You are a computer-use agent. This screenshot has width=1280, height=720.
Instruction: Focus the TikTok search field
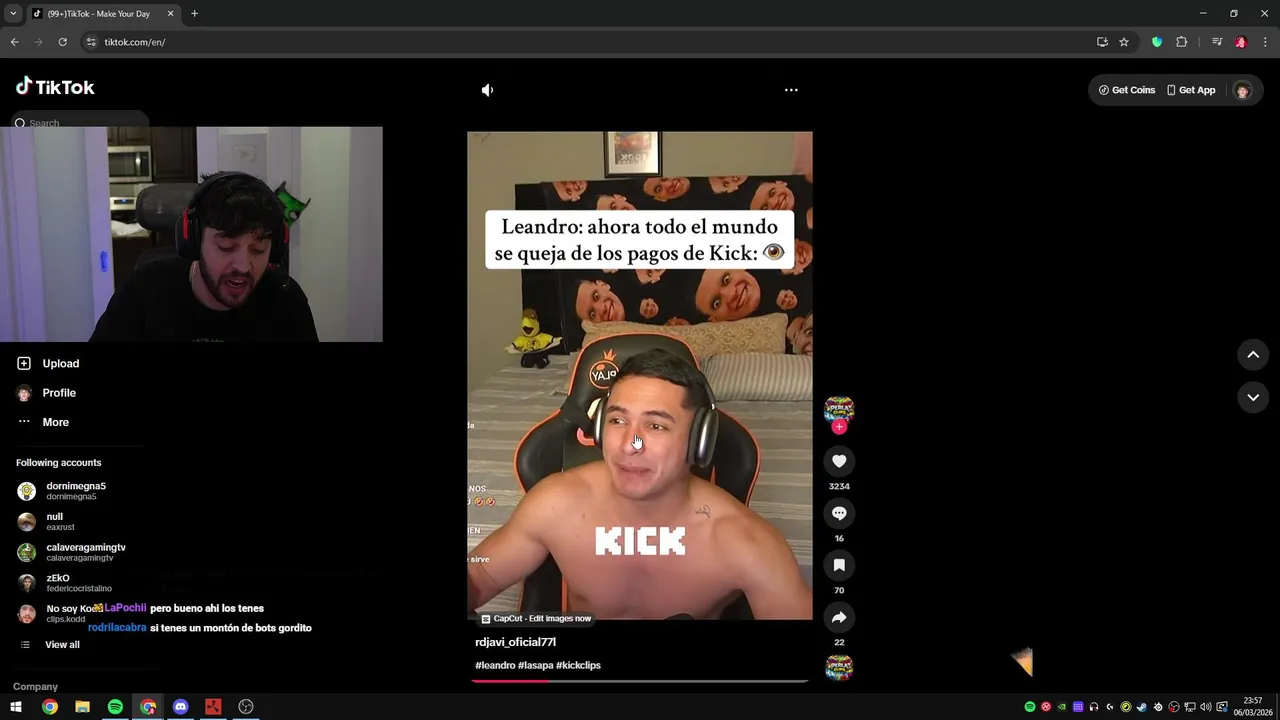80,123
